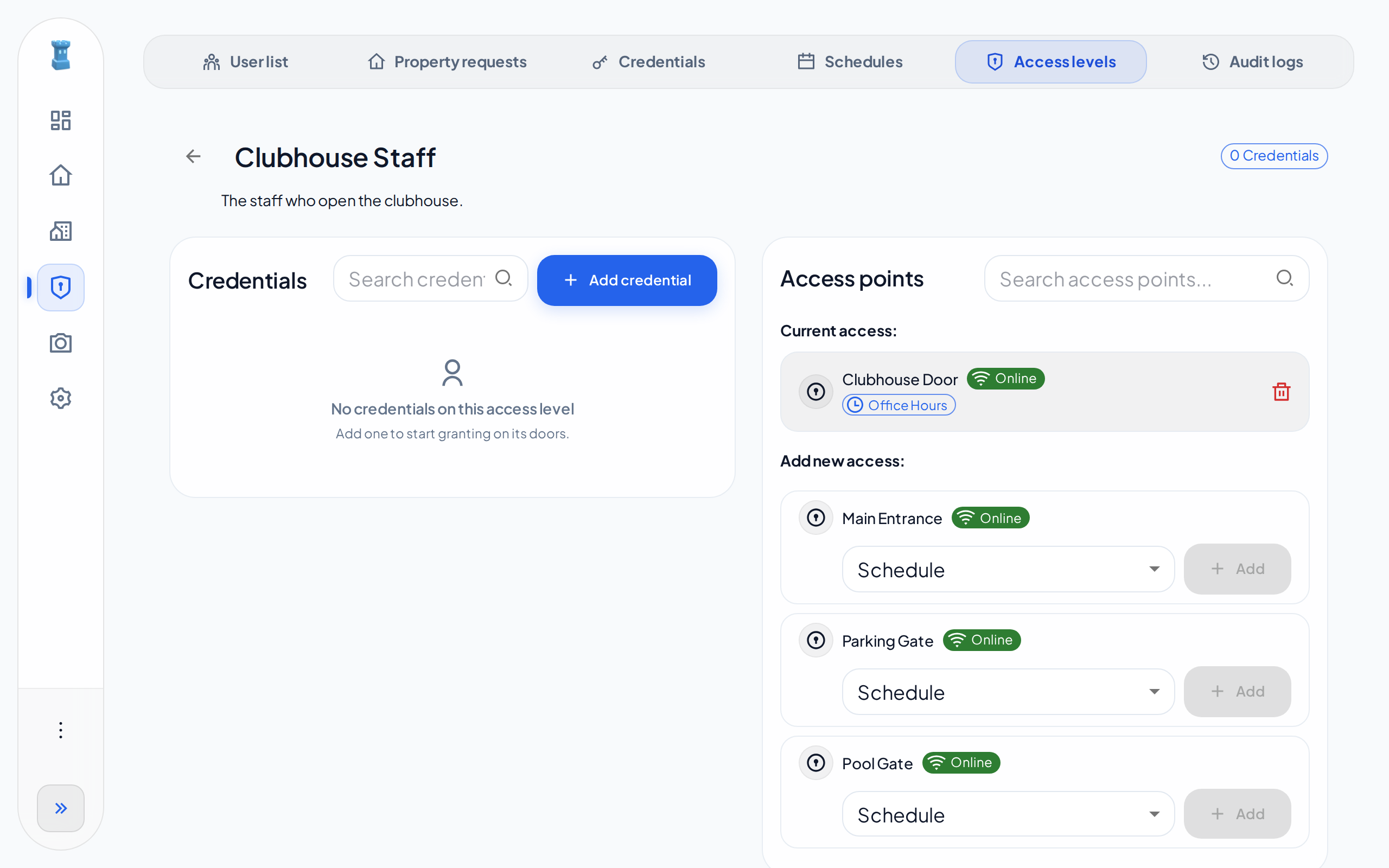Click the Pool Gate lock icon

(815, 763)
